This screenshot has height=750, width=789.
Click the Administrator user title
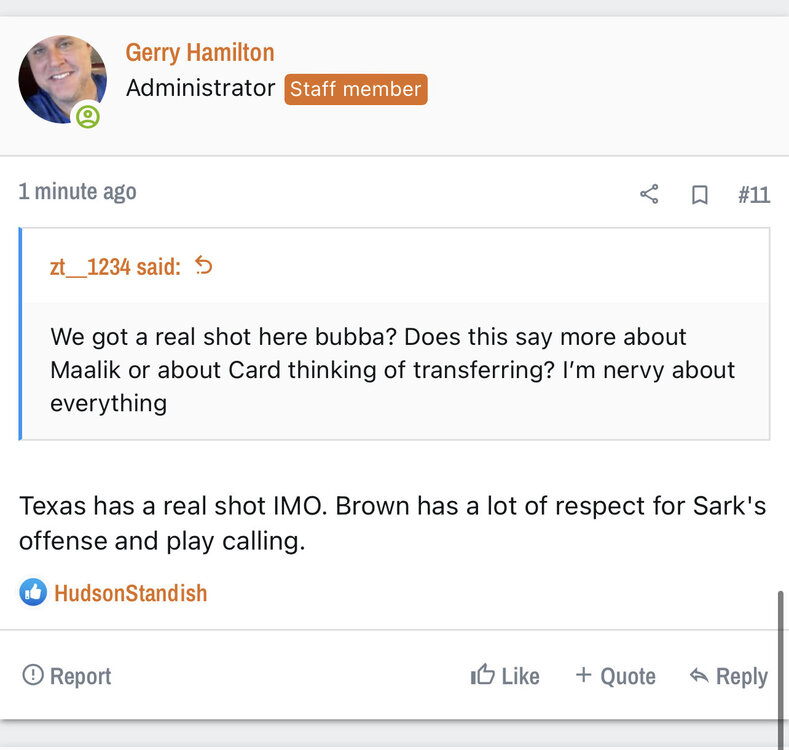[200, 88]
